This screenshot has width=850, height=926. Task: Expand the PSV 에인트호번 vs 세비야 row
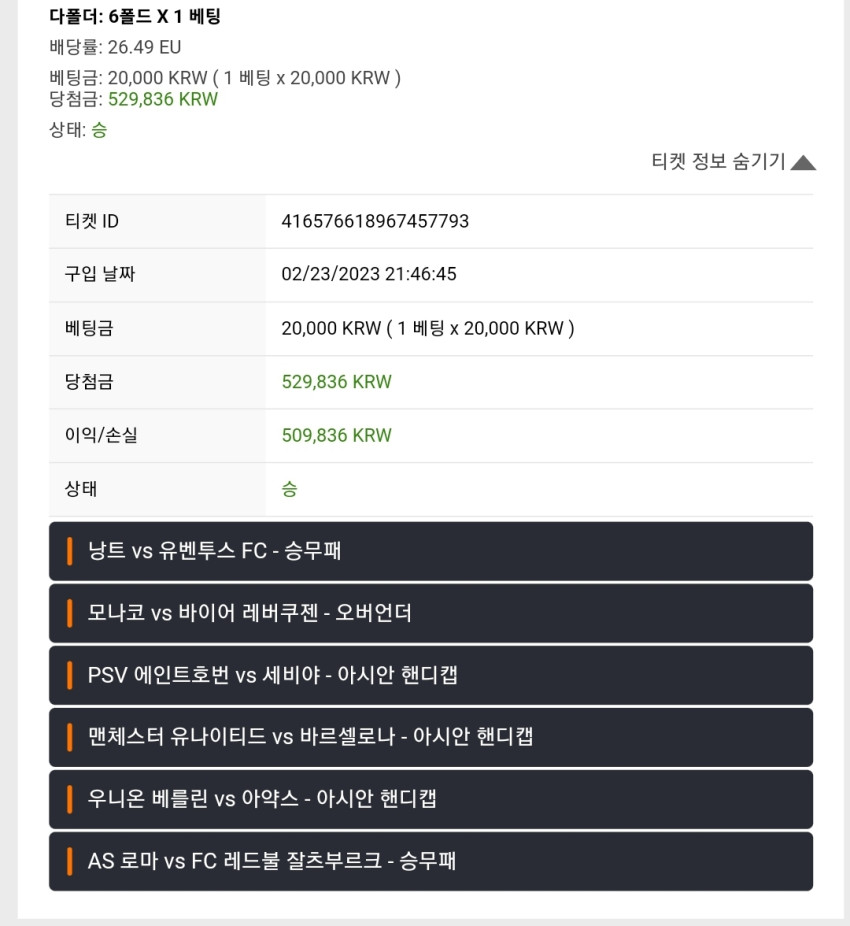(431, 675)
